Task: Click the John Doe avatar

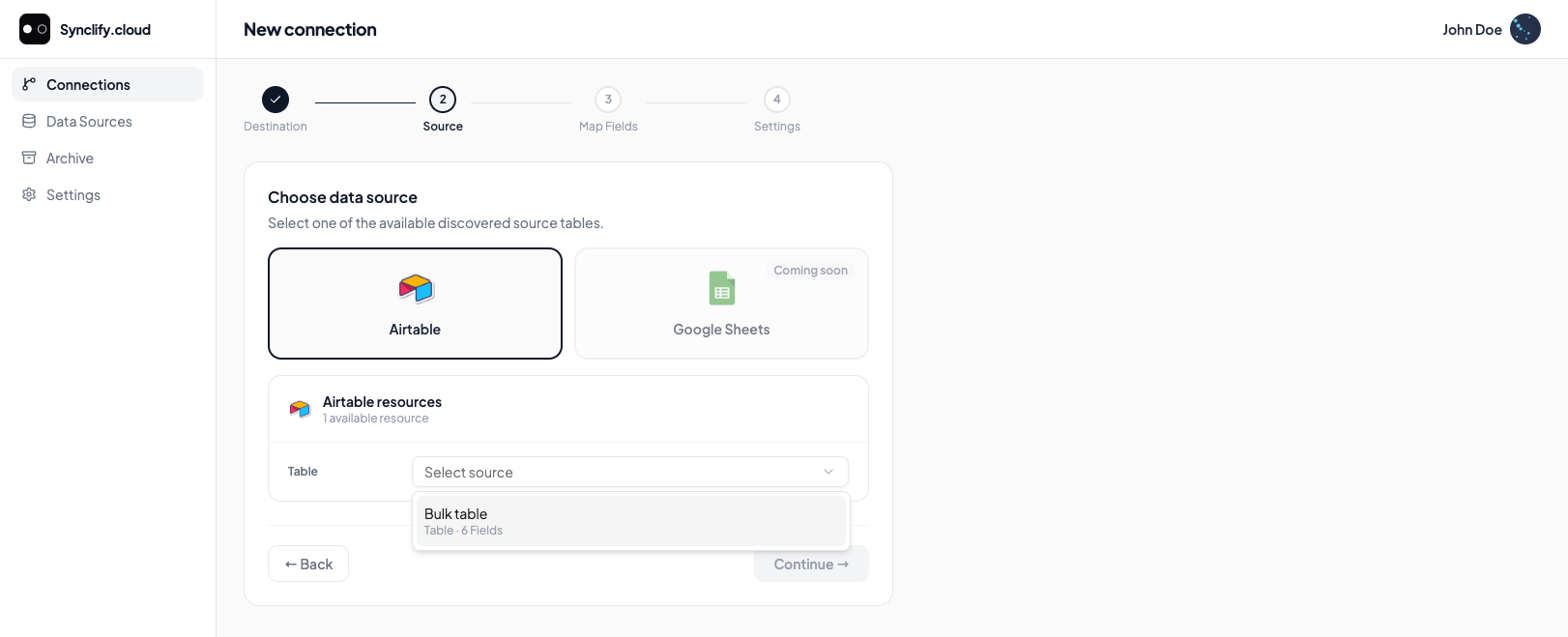Action: pos(1525,29)
